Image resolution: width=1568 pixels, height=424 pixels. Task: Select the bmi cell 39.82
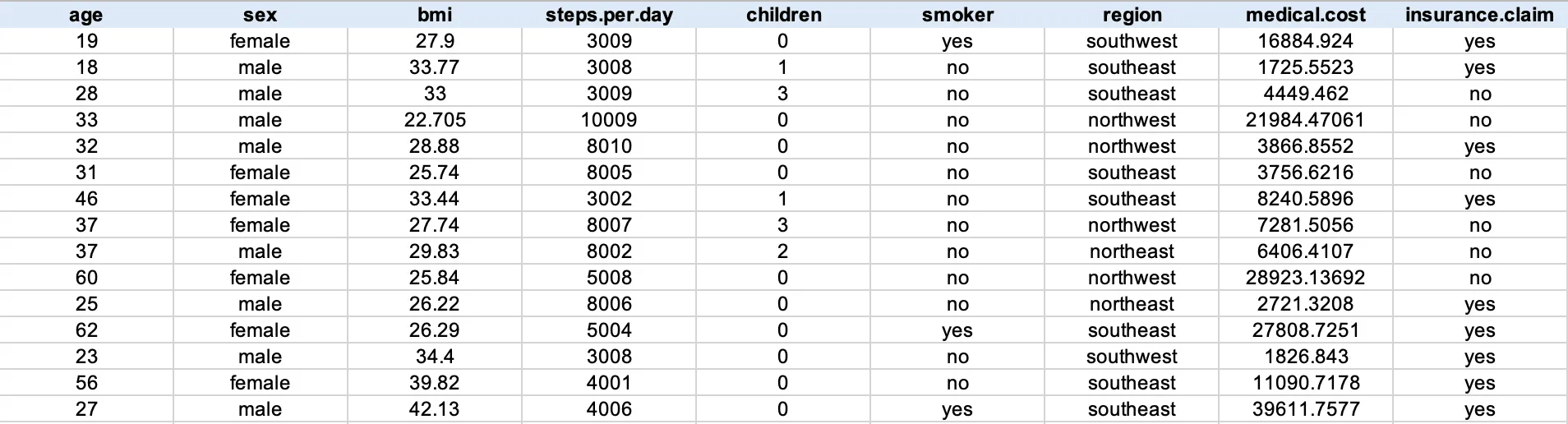[435, 383]
